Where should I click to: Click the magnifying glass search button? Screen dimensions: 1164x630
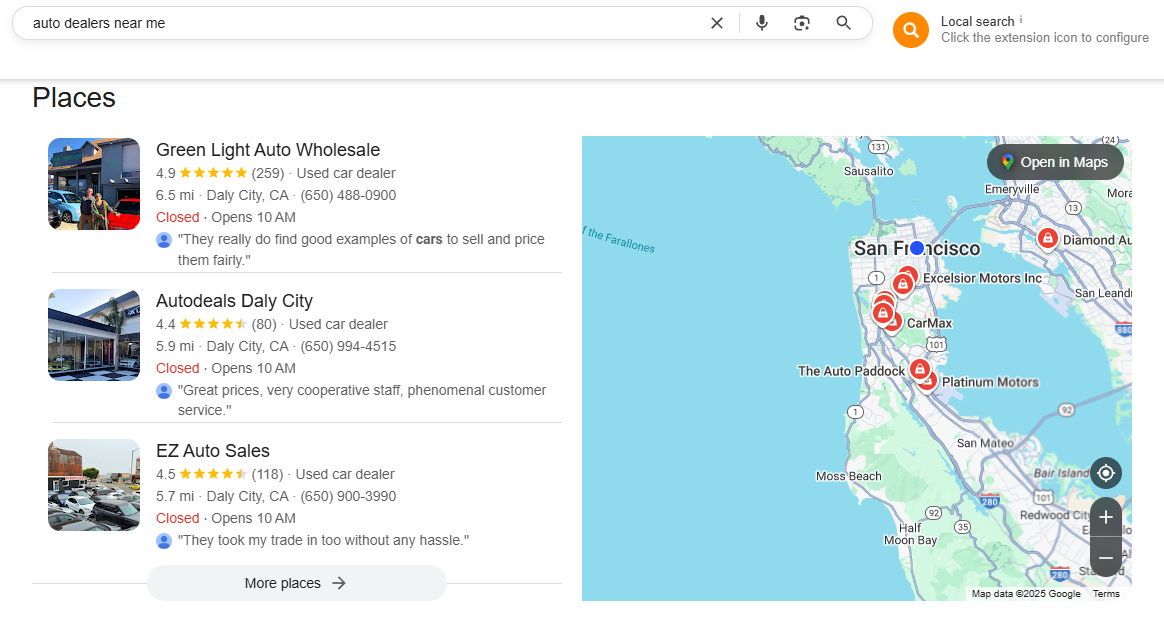click(x=844, y=23)
